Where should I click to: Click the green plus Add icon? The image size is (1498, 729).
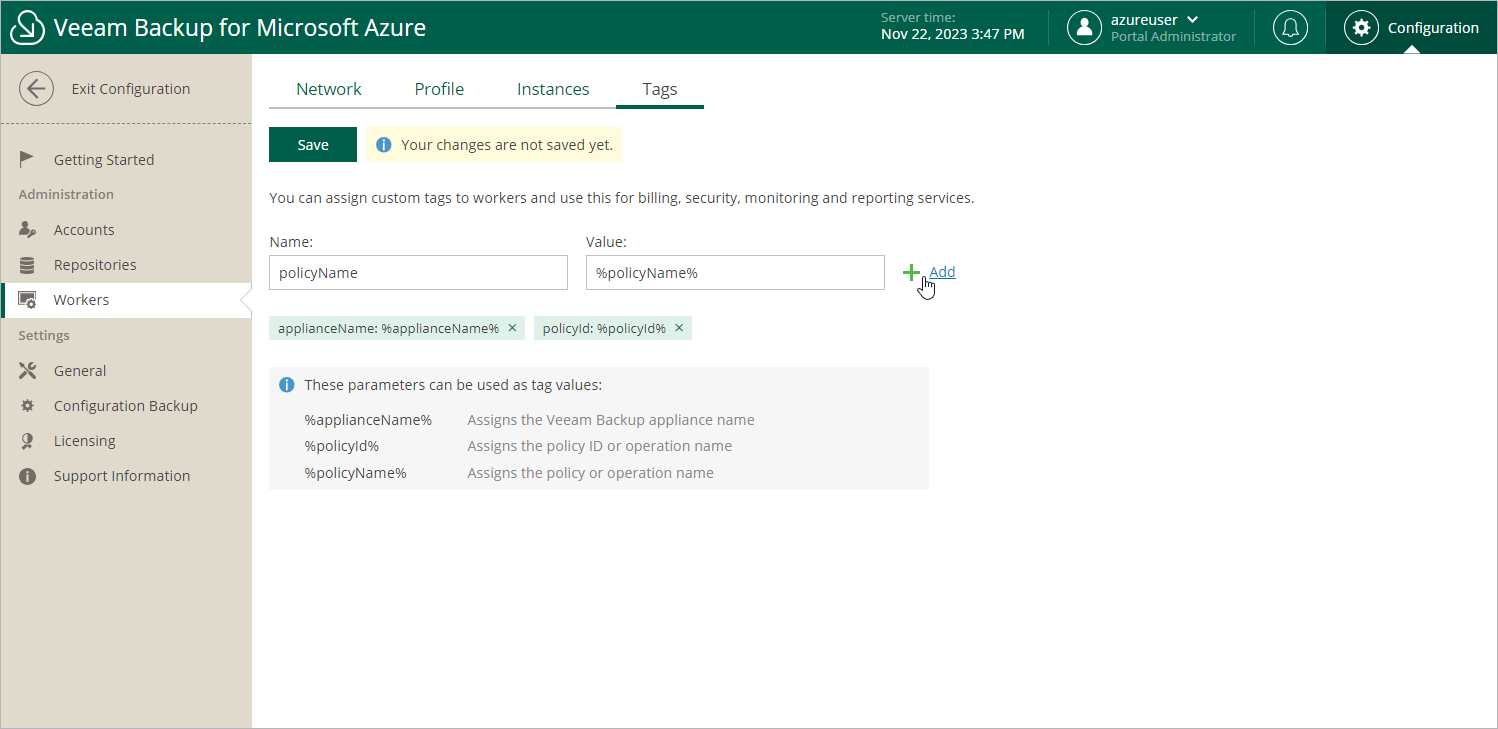click(911, 272)
